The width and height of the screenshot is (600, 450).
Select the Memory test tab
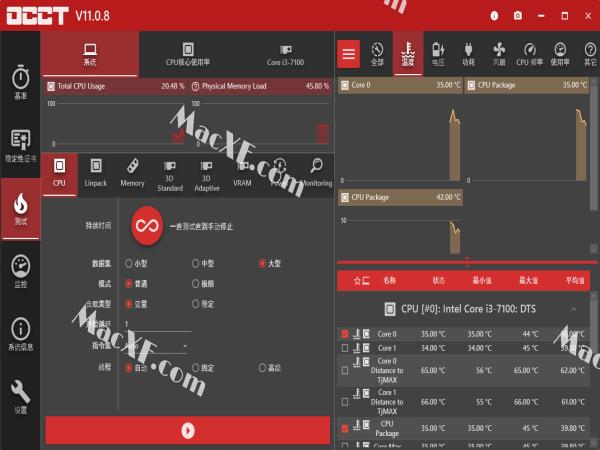[x=132, y=174]
